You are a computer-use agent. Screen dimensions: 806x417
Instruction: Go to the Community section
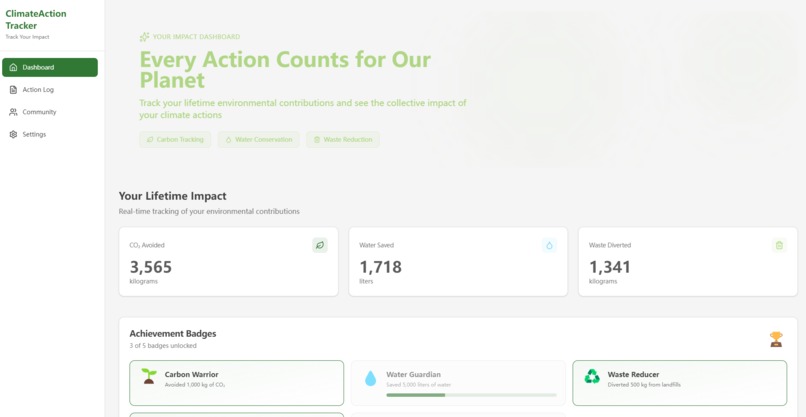[50, 112]
